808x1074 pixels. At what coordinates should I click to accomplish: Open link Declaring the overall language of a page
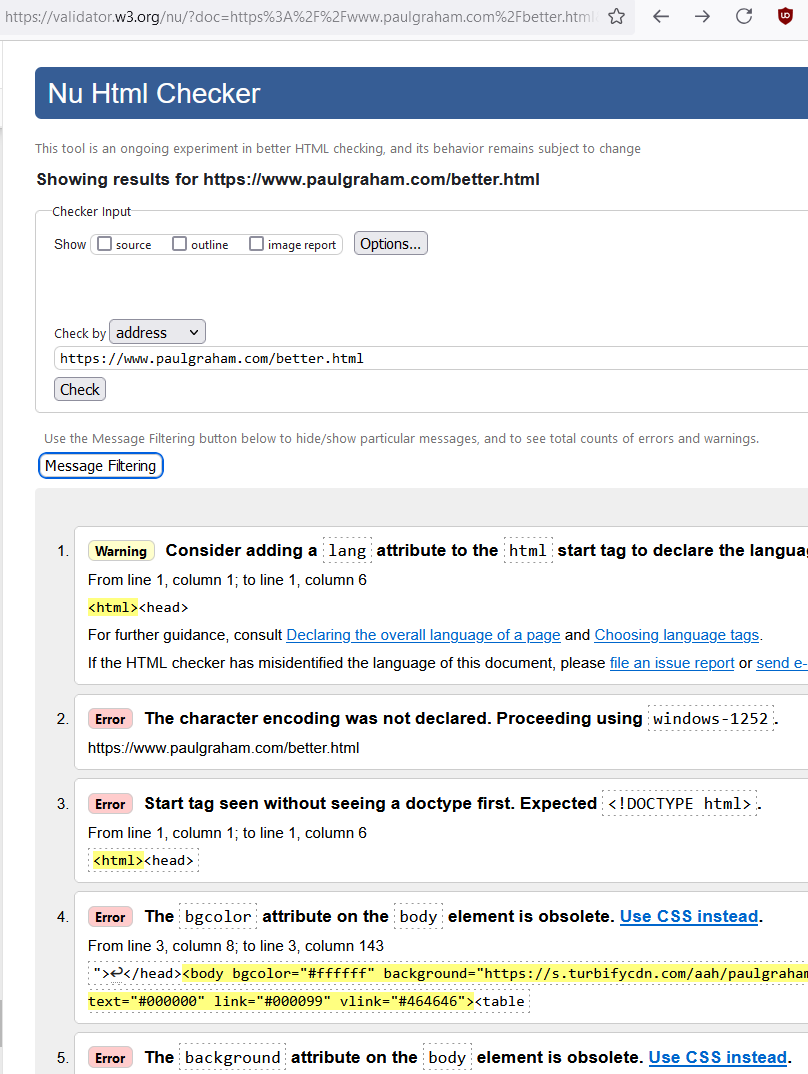tap(423, 635)
